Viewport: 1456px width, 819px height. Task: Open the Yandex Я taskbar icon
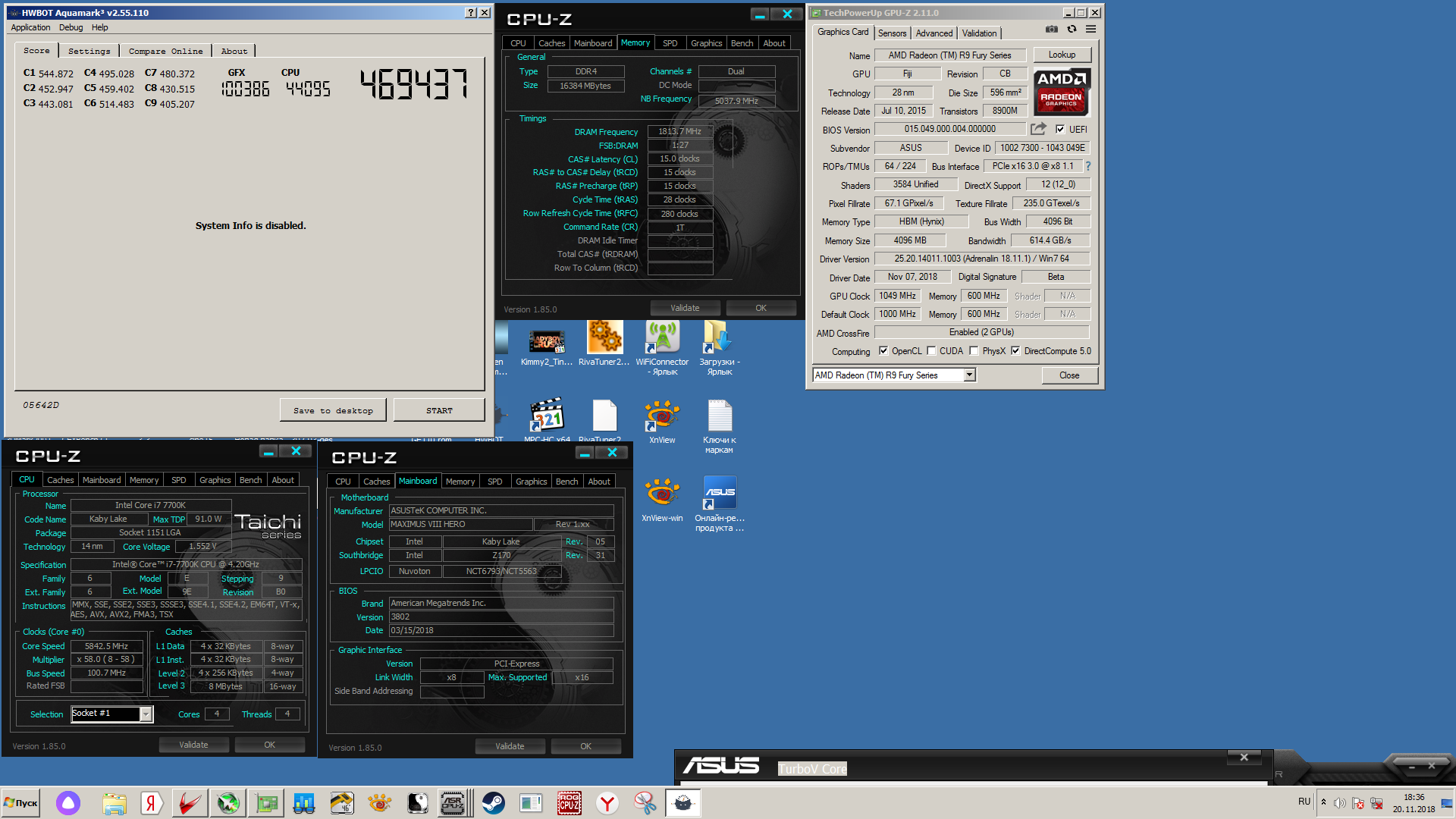(x=151, y=803)
